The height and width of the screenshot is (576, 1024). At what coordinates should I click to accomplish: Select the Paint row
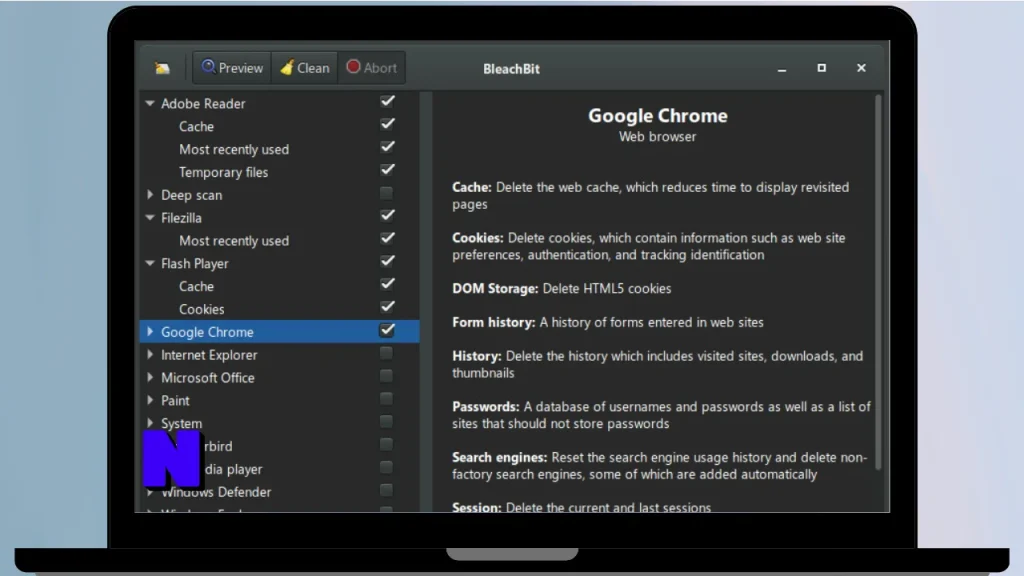pos(280,400)
